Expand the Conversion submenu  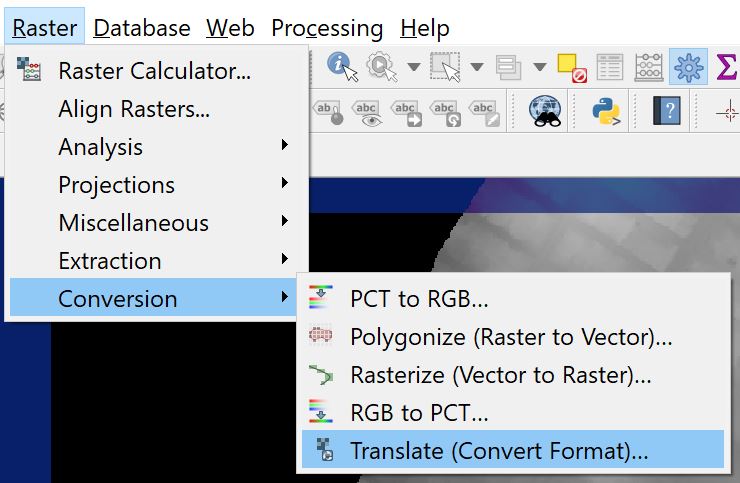pos(153,299)
